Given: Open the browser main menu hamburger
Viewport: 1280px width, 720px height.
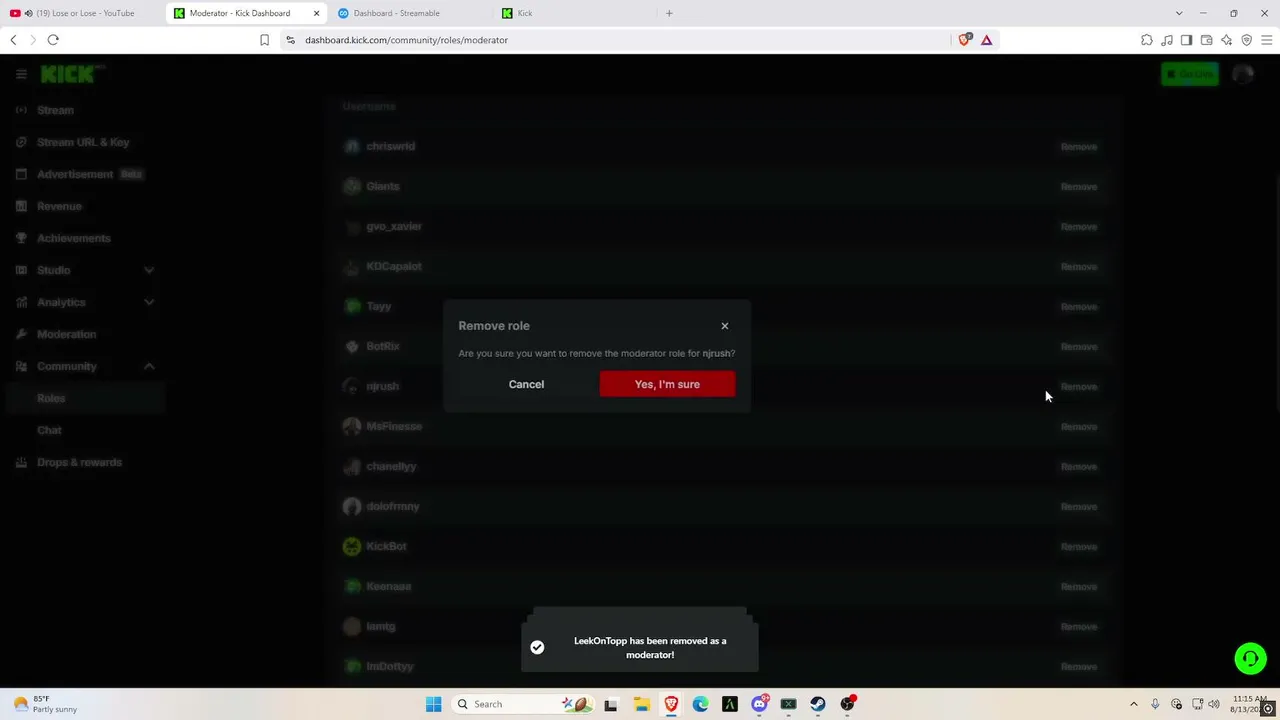Looking at the screenshot, I should click(x=1267, y=40).
